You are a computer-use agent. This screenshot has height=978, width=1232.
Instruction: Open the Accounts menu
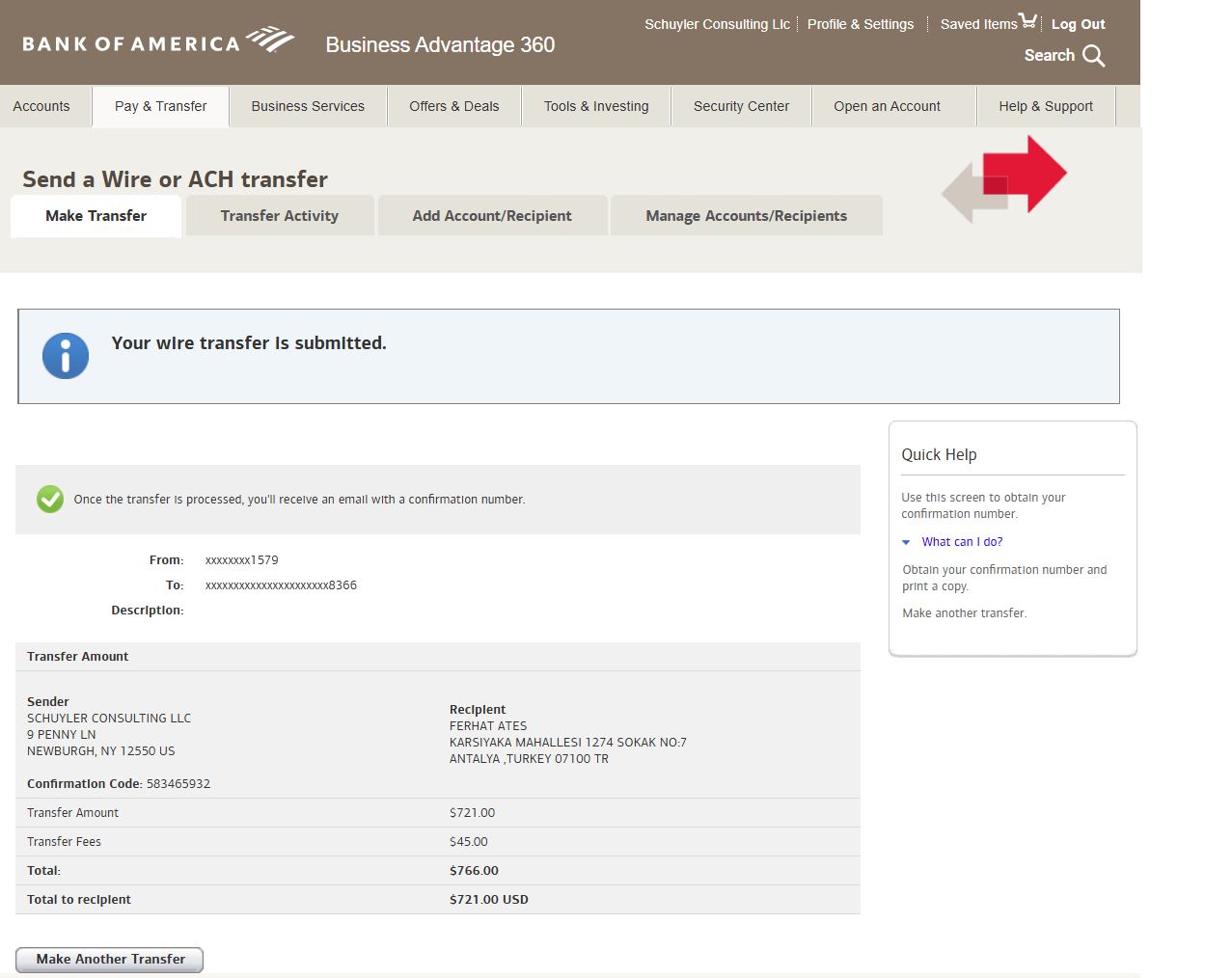pyautogui.click(x=41, y=106)
